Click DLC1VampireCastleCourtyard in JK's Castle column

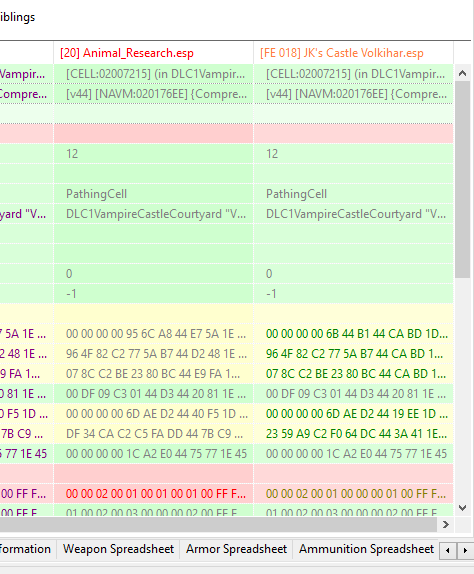pyautogui.click(x=353, y=214)
